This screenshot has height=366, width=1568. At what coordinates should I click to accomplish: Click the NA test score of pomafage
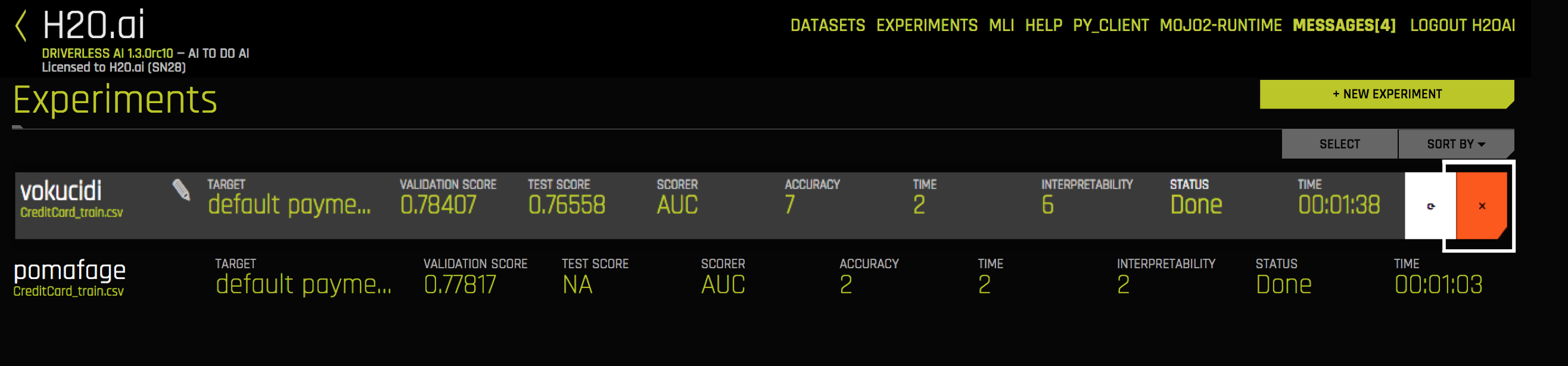pyautogui.click(x=577, y=285)
